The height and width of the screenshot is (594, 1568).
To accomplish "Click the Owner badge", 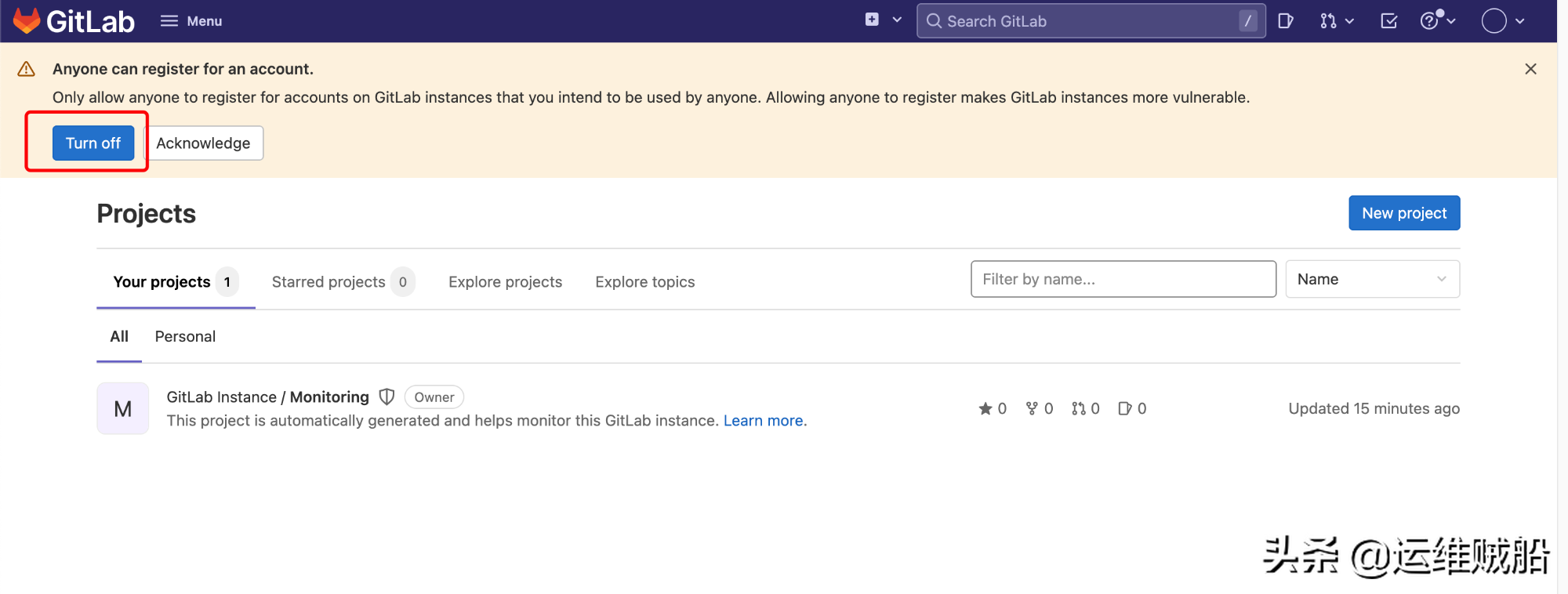I will pyautogui.click(x=434, y=397).
